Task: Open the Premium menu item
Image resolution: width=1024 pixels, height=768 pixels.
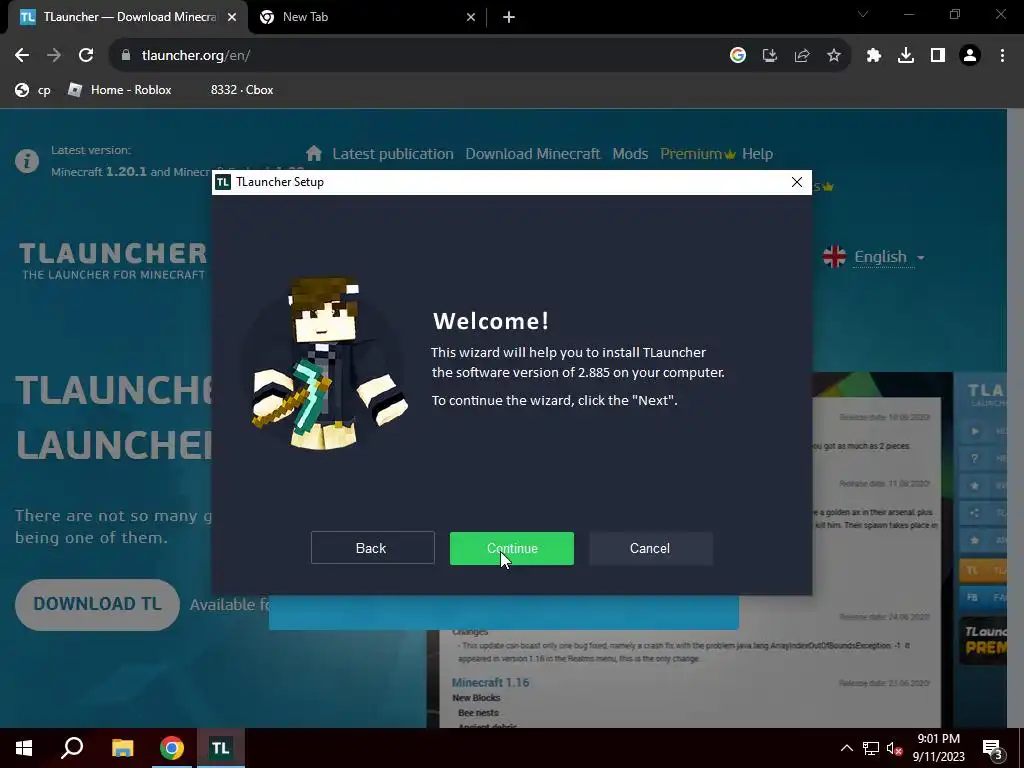Action: click(697, 154)
